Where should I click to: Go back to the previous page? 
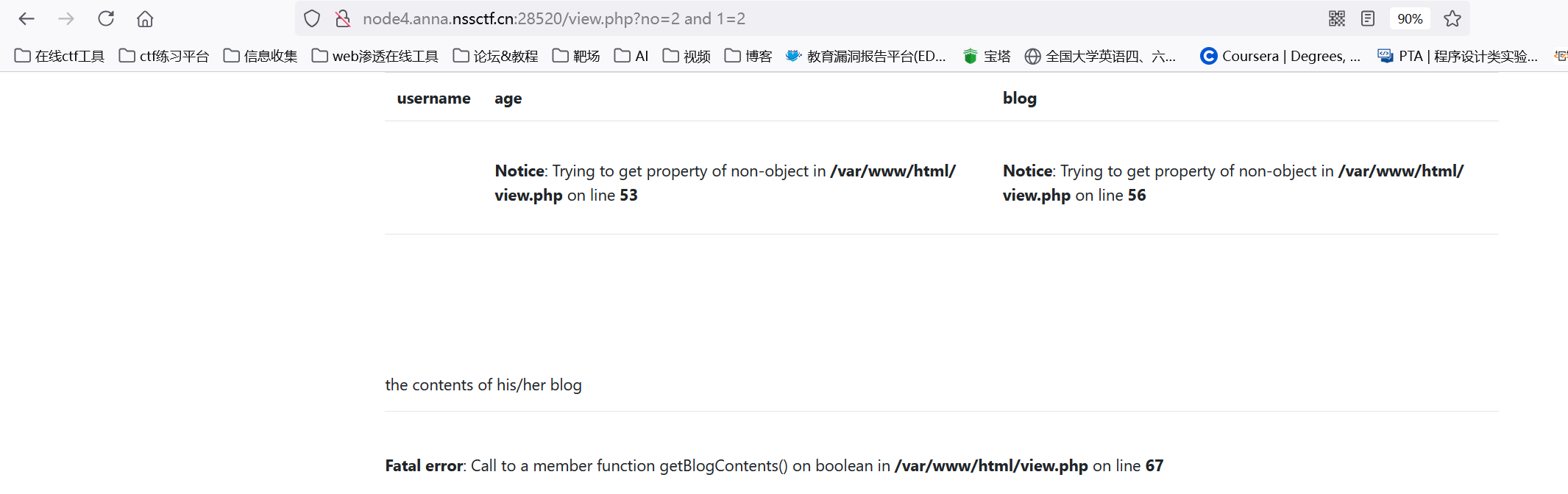click(x=26, y=19)
